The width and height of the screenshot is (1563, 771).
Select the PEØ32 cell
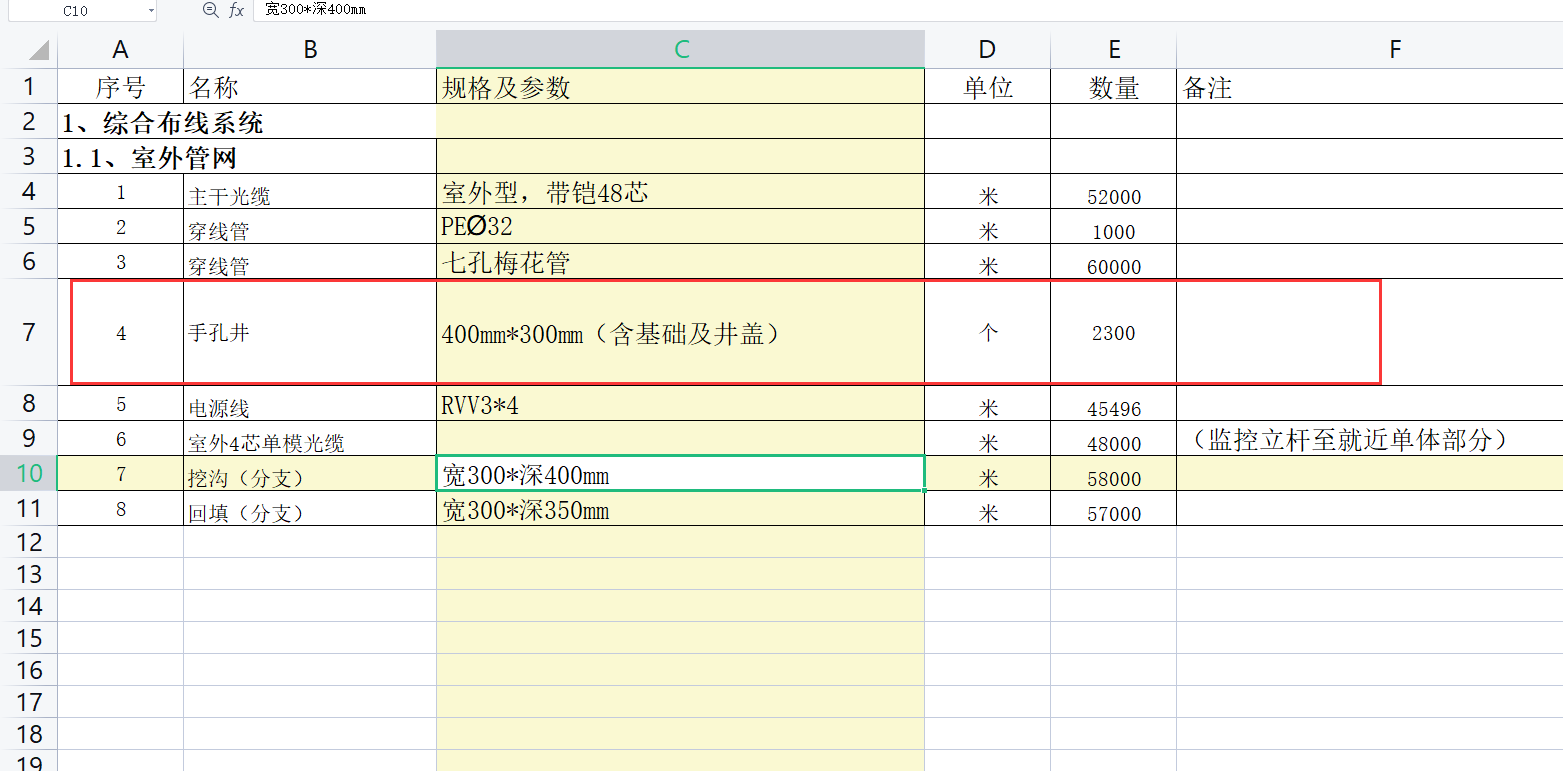[681, 227]
